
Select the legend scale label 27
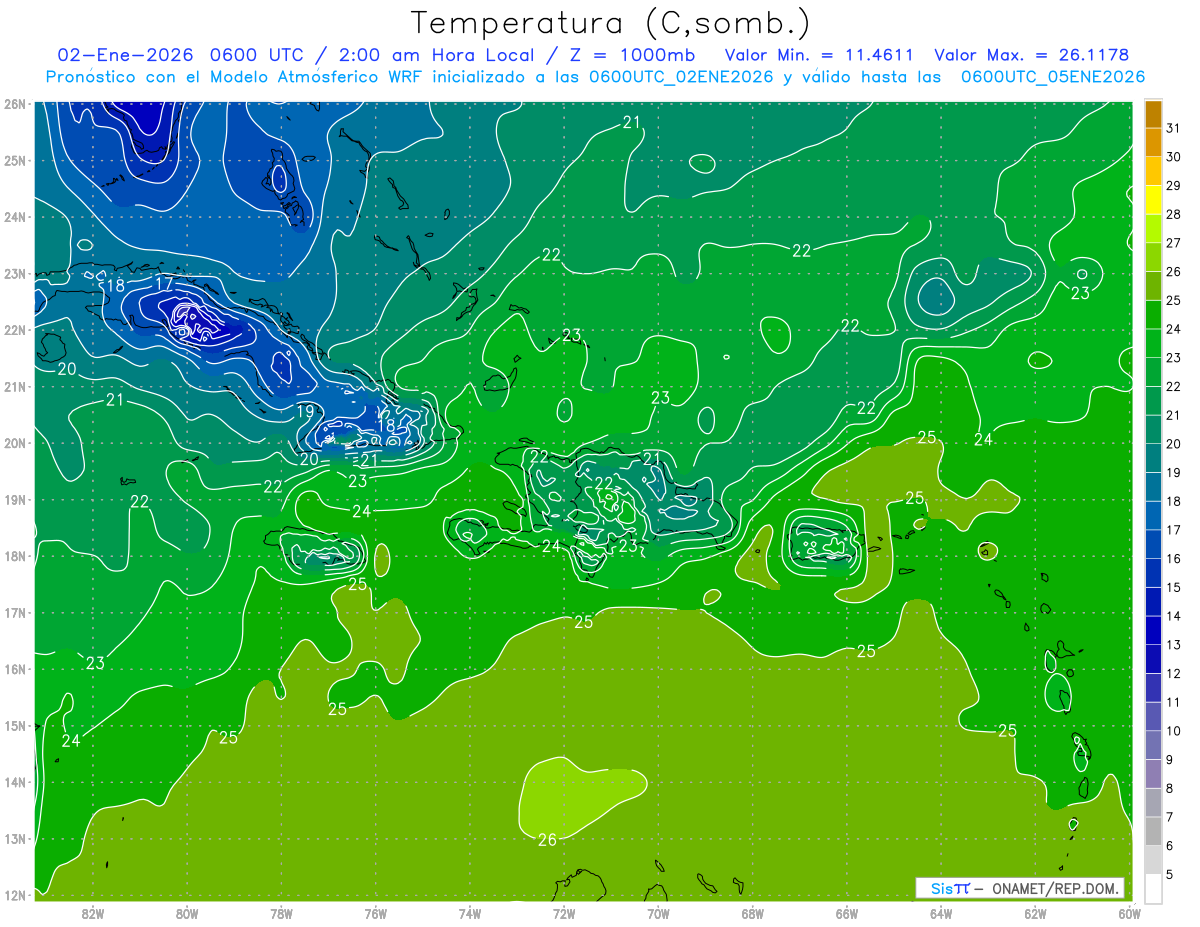1174,243
